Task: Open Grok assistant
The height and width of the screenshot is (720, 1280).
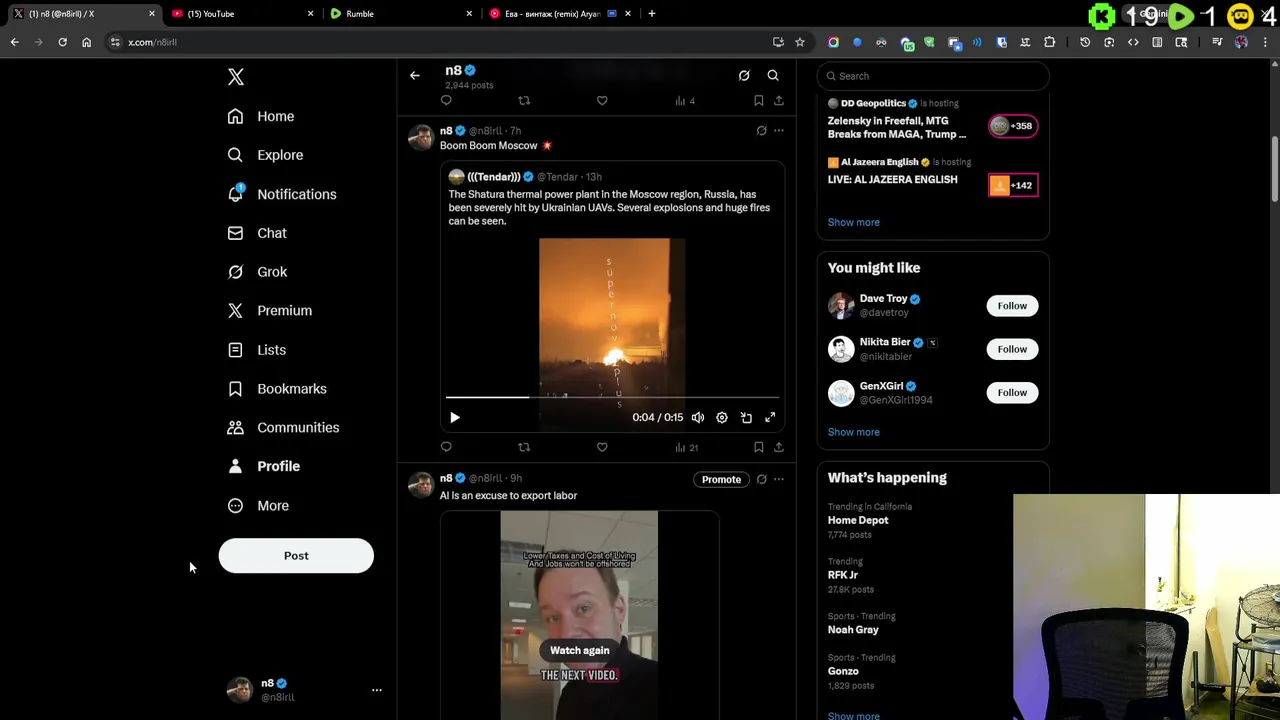Action: (257, 272)
